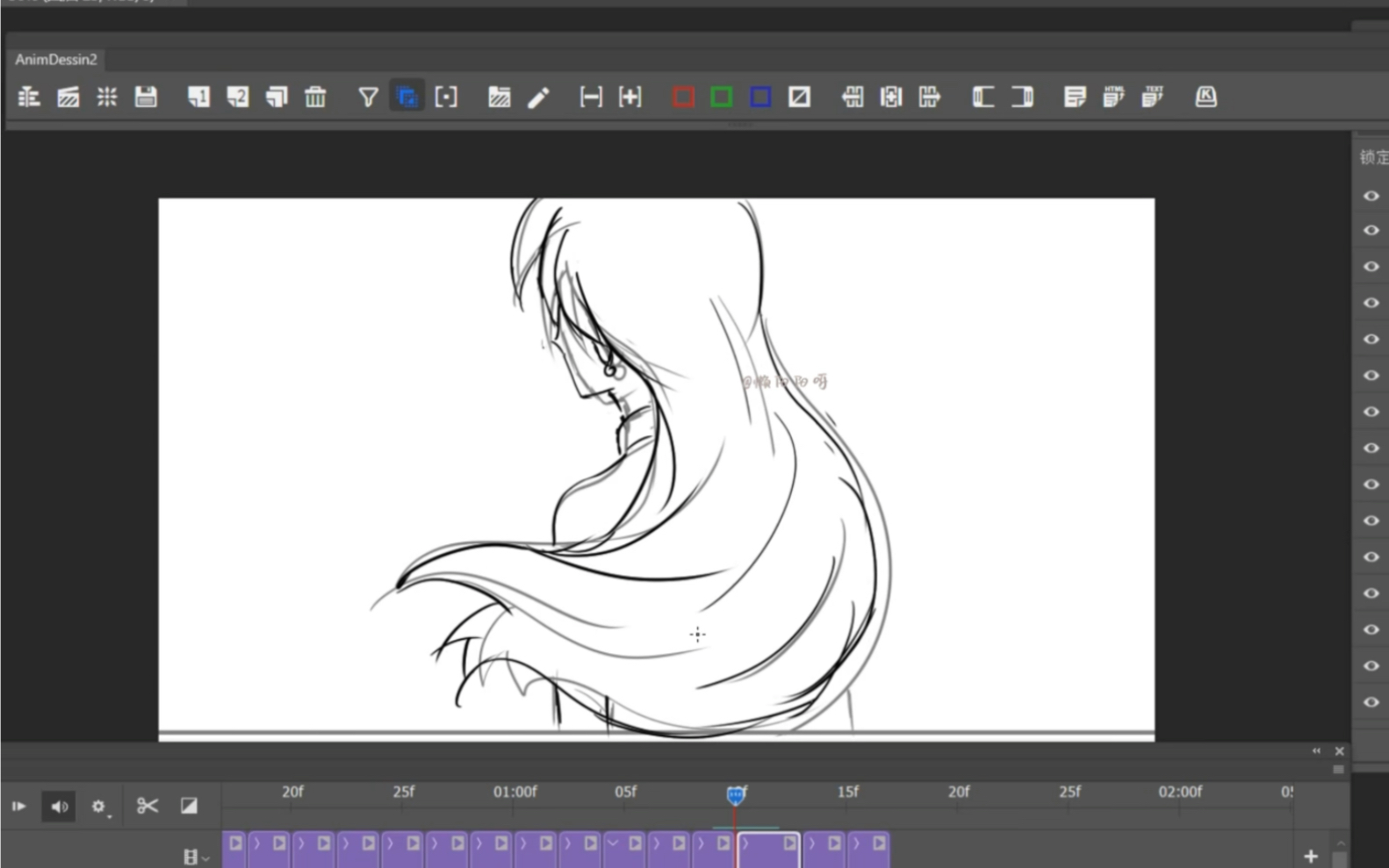Trim frame end with right bracket icon
Screen dimensions: 1389x868
pos(1022,97)
